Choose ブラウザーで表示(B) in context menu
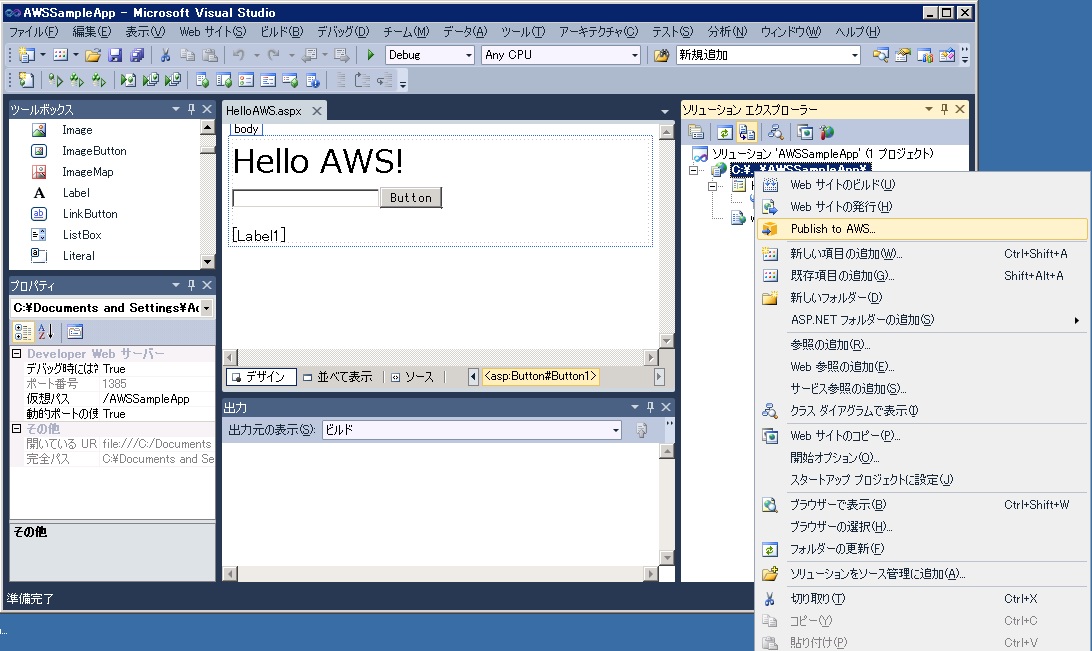The width and height of the screenshot is (1092, 651). tap(922, 505)
